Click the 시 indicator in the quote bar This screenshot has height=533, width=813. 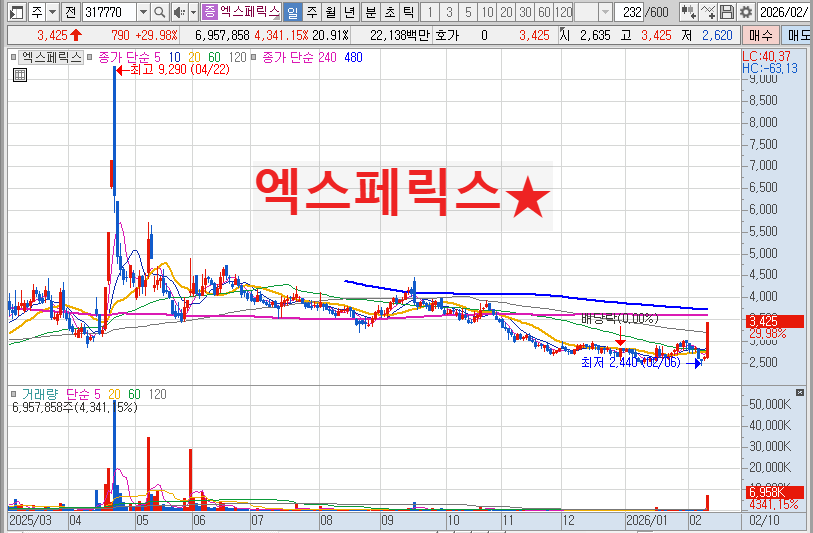coord(565,35)
